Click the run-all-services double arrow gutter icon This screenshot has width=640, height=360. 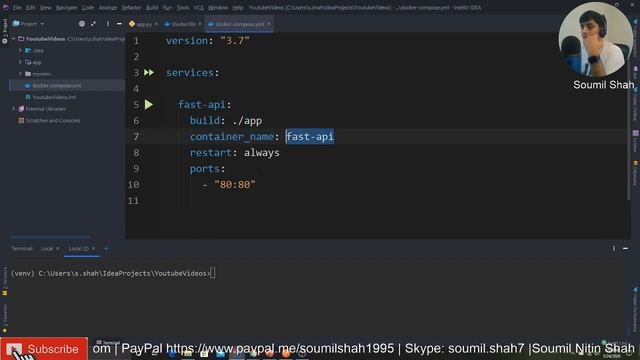tap(149, 73)
